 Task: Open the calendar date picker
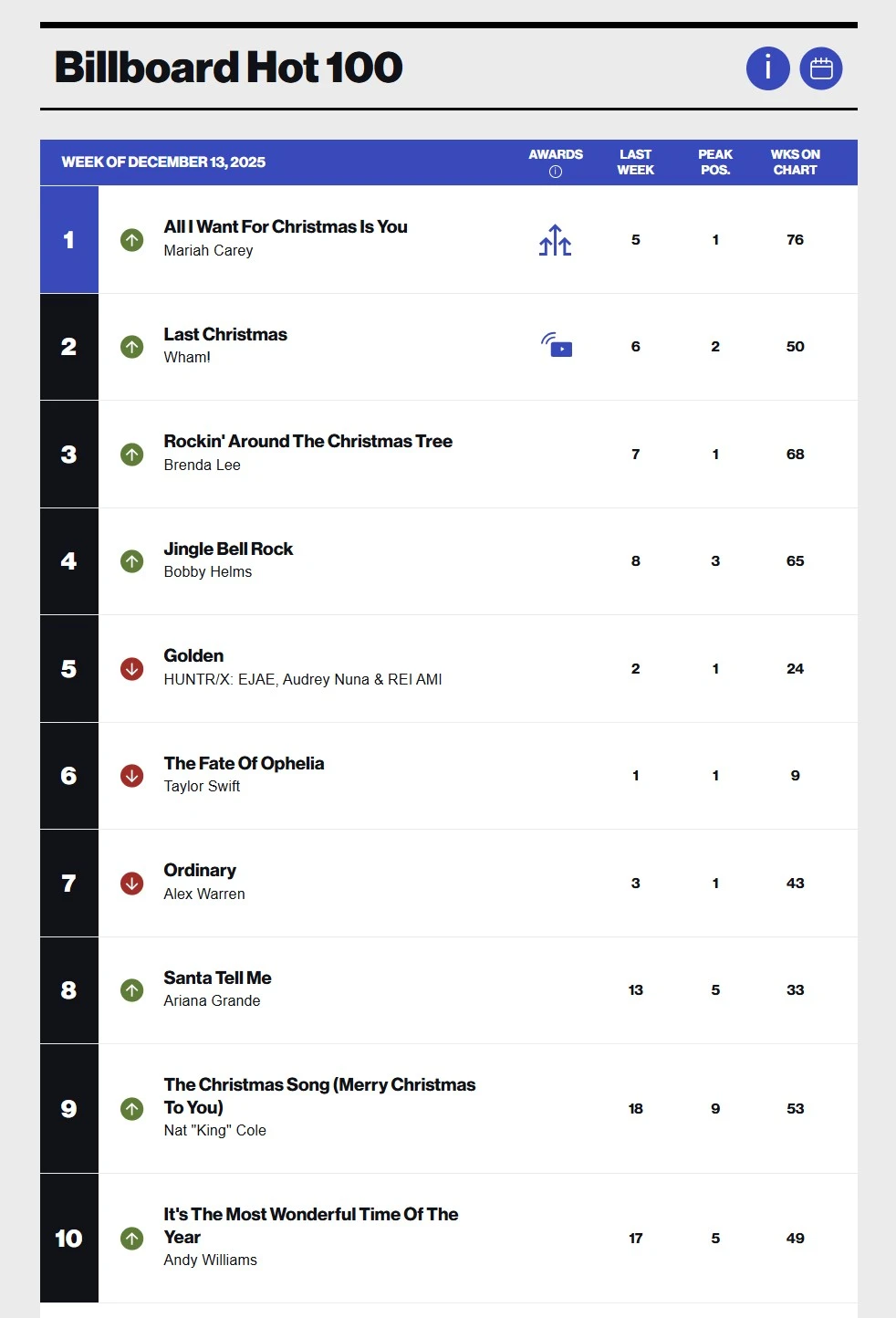(x=821, y=68)
